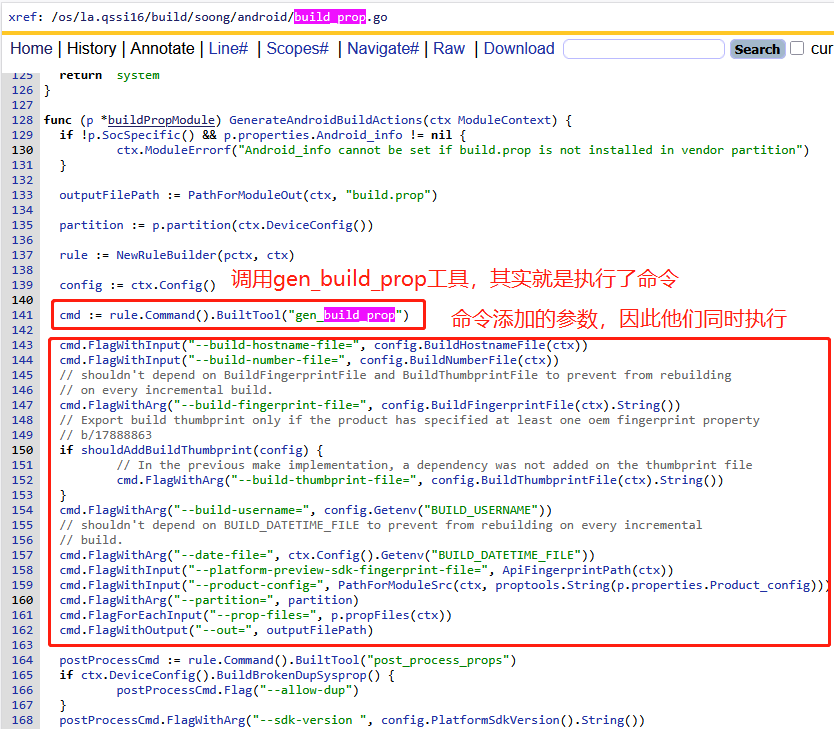Toggle Line# numbering
Screen dimensions: 834x729
point(228,49)
